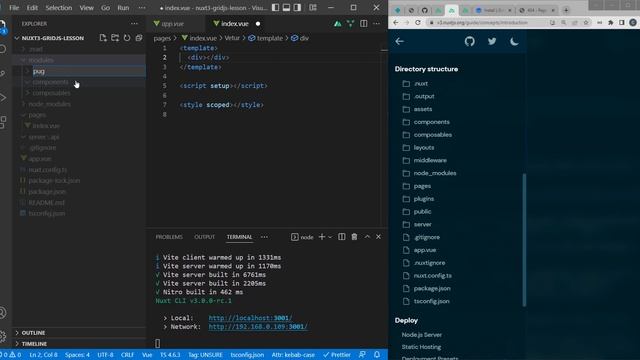Collapse all folders in Explorer
The width and height of the screenshot is (640, 360).
139,38
